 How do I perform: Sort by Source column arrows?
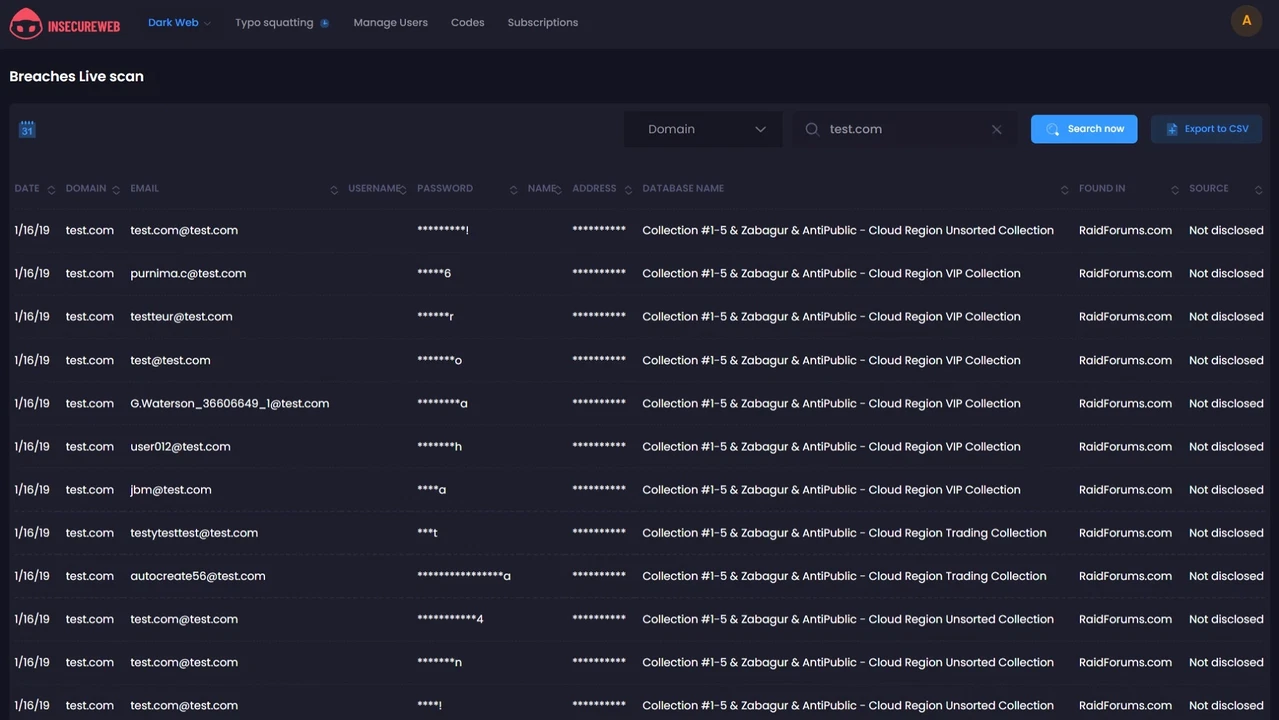pos(1257,189)
